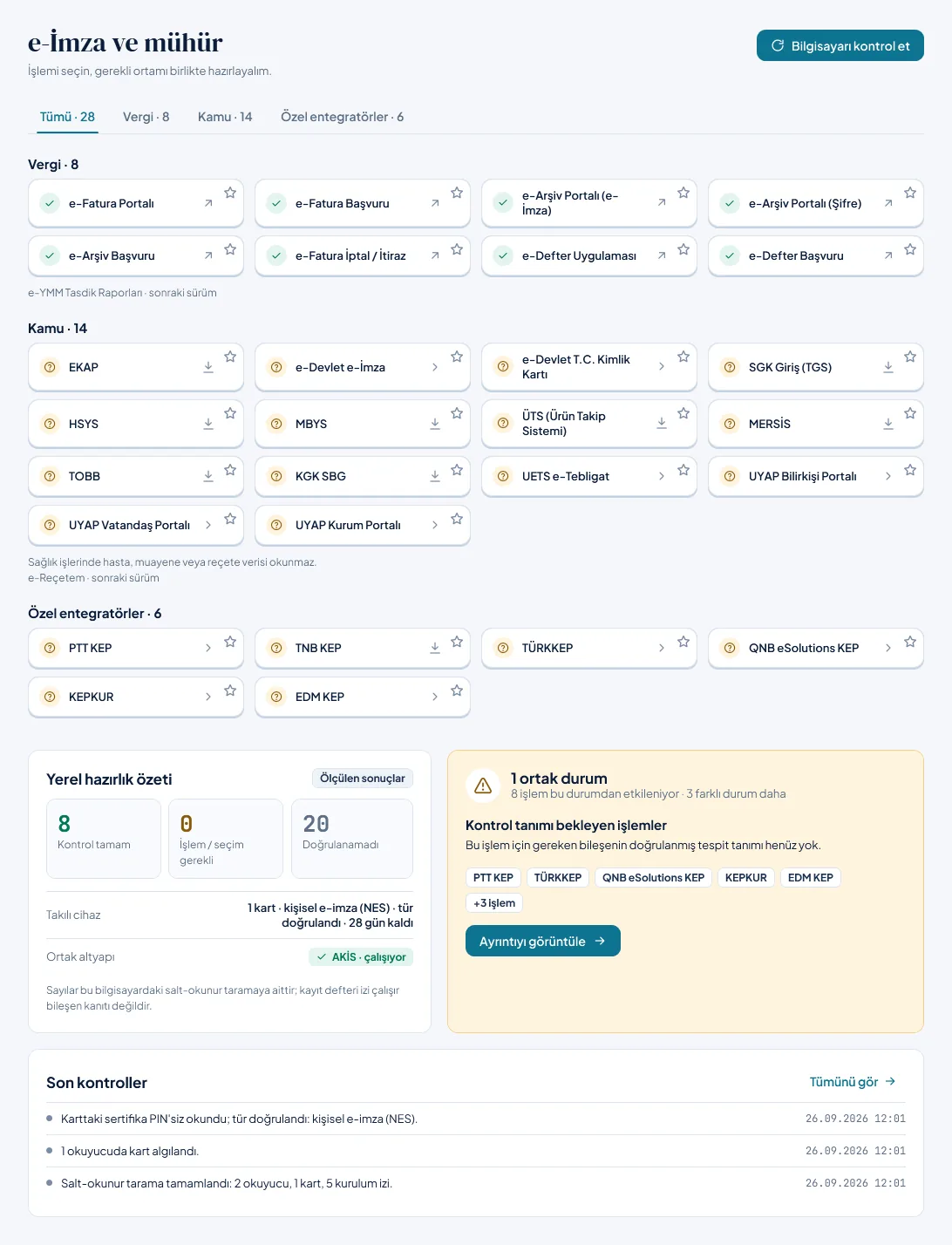Click the download icon on TNB KEP
Screen dimensions: 952x1245
[435, 648]
